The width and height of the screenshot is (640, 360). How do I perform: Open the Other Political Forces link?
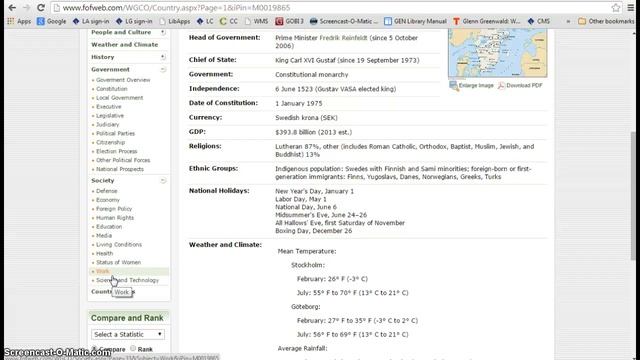pos(123,160)
